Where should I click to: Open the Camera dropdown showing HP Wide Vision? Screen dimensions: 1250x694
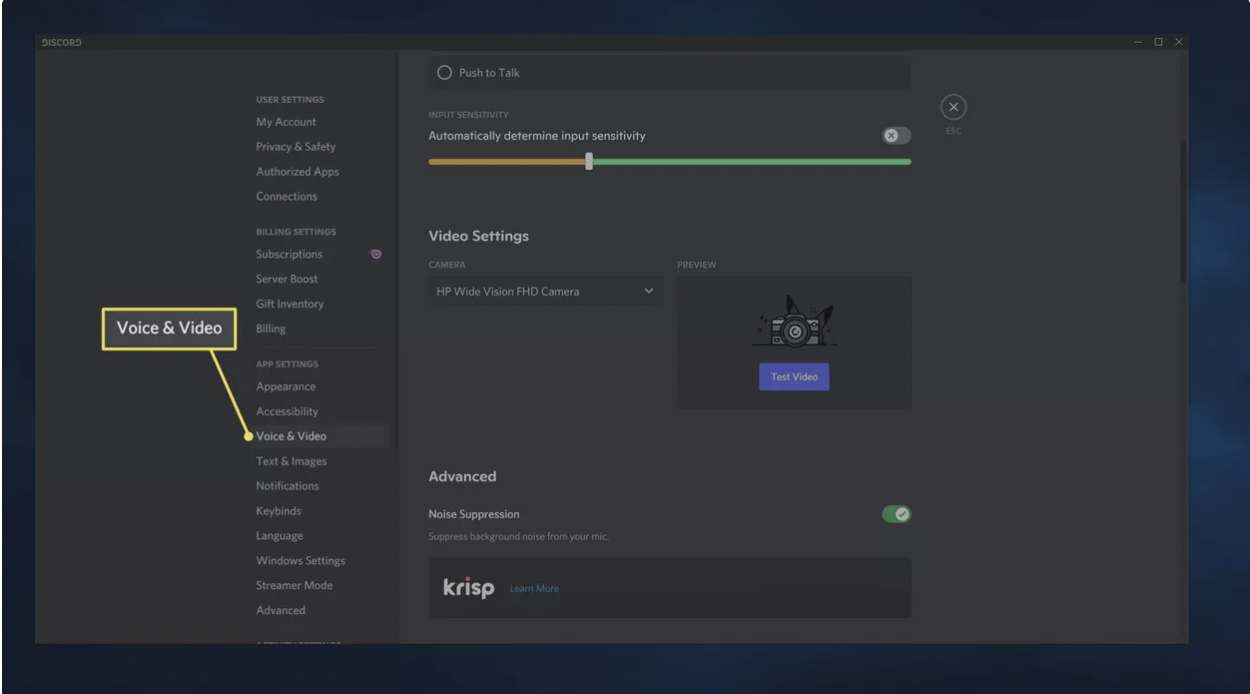[545, 291]
